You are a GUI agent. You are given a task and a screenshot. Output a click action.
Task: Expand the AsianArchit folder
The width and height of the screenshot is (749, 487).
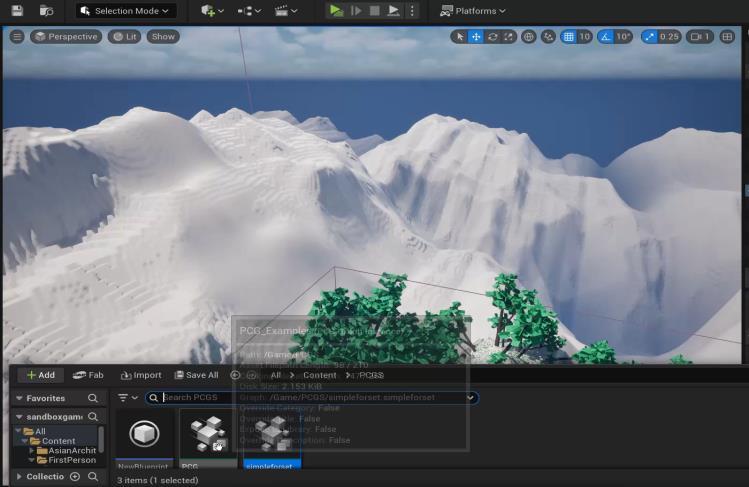[32, 450]
